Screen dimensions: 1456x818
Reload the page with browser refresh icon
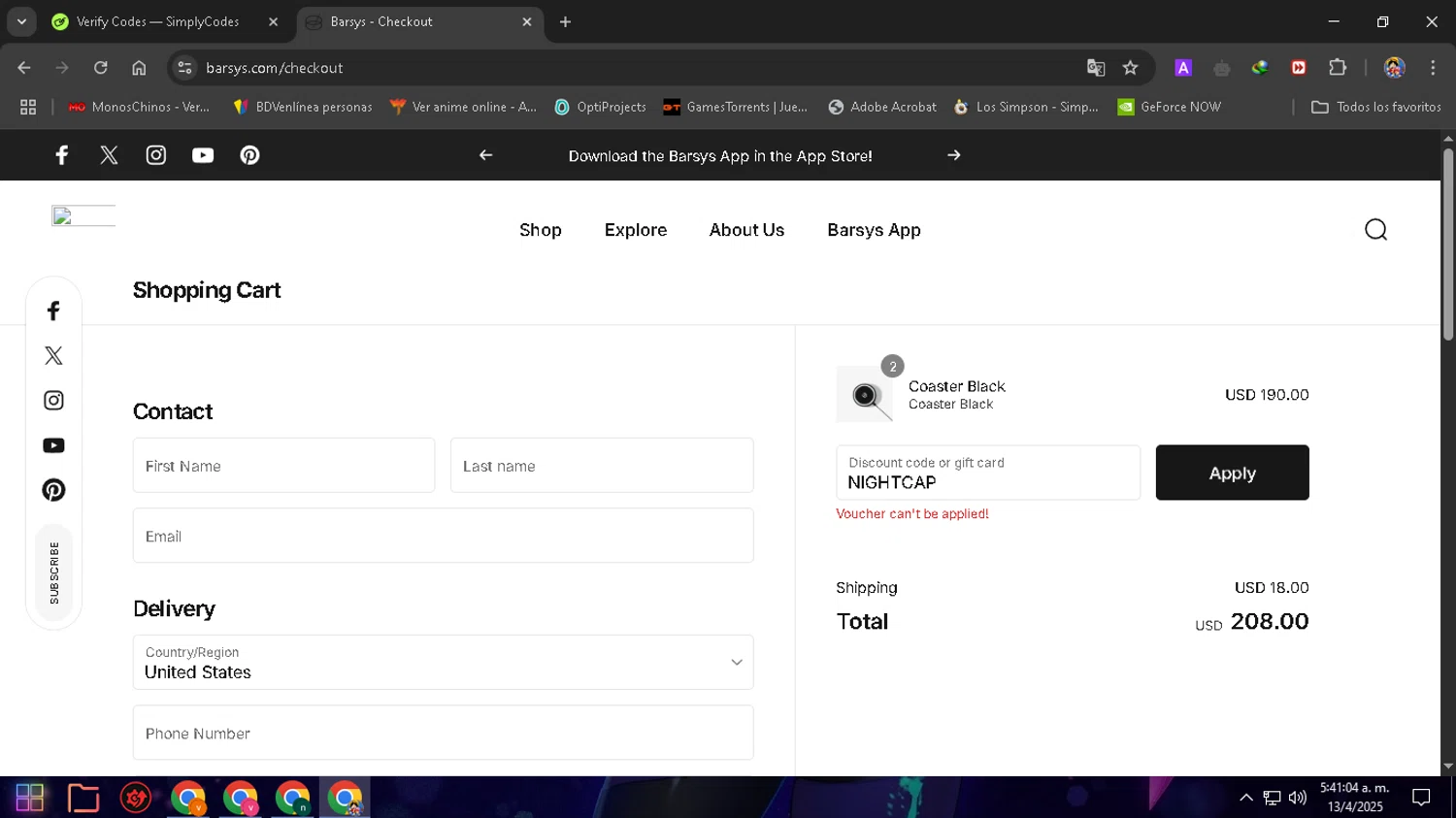(100, 68)
